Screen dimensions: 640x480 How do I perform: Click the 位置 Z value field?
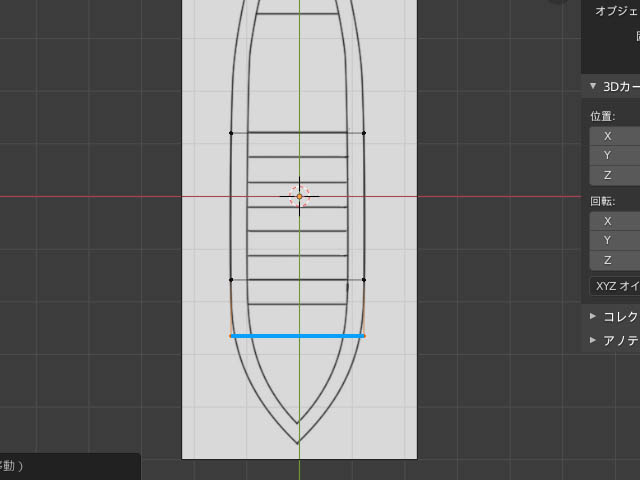tap(615, 175)
